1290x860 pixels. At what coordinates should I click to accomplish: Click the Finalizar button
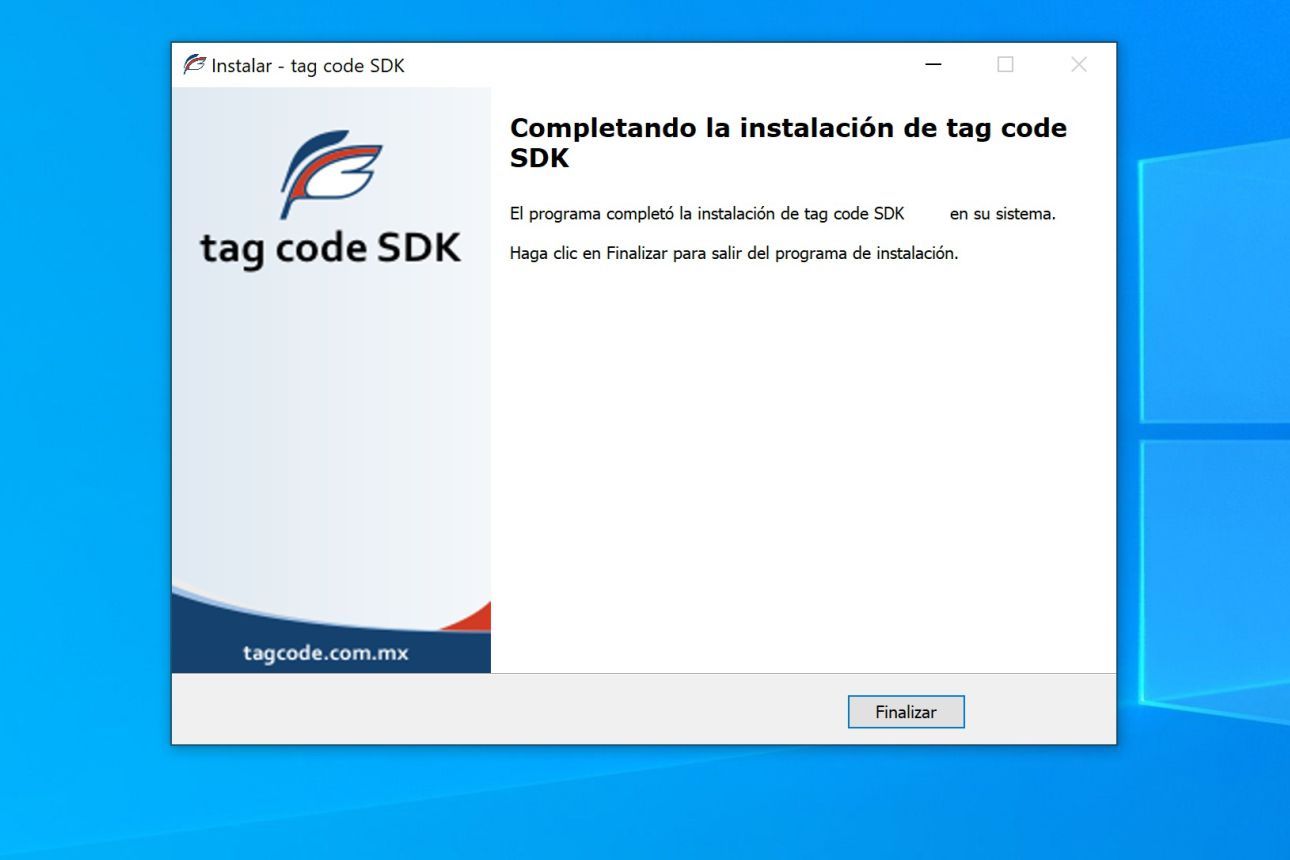906,712
